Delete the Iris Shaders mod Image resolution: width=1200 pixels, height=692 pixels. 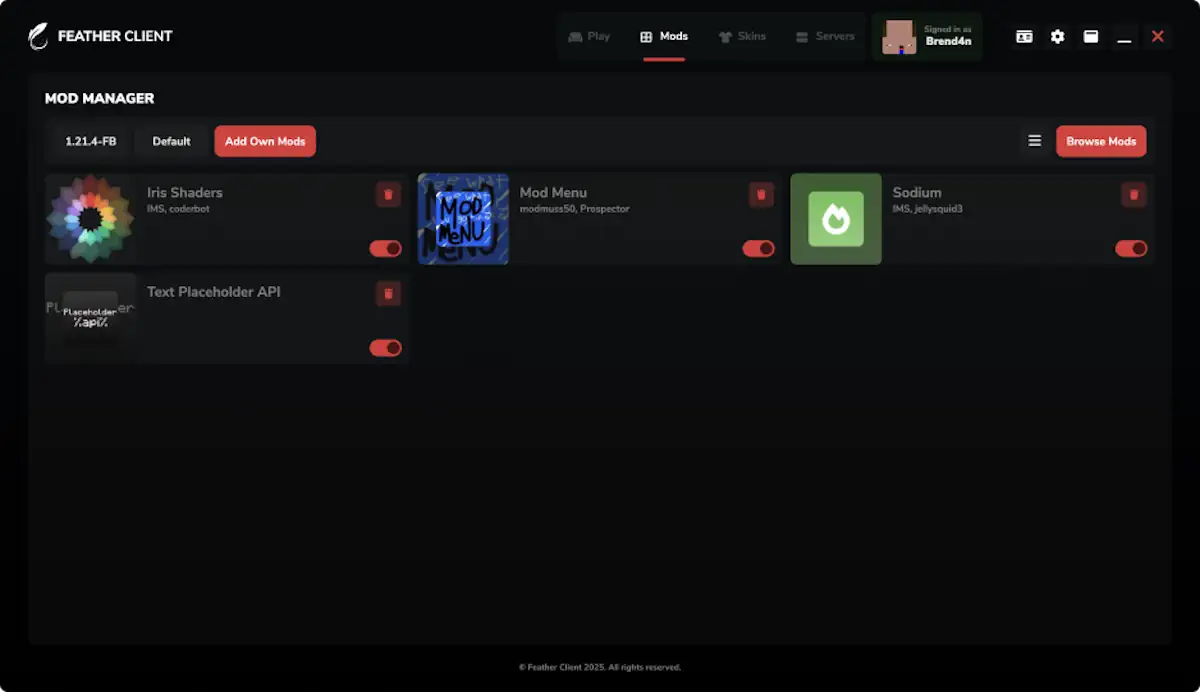point(388,195)
